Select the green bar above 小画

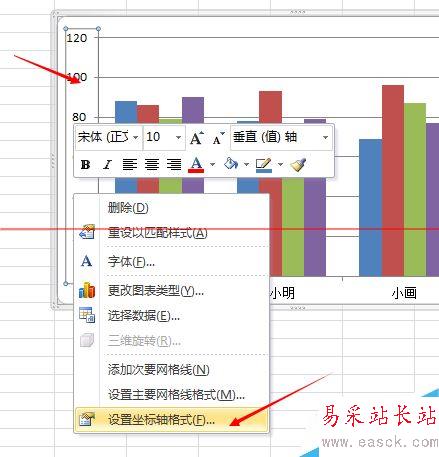pyautogui.click(x=415, y=190)
